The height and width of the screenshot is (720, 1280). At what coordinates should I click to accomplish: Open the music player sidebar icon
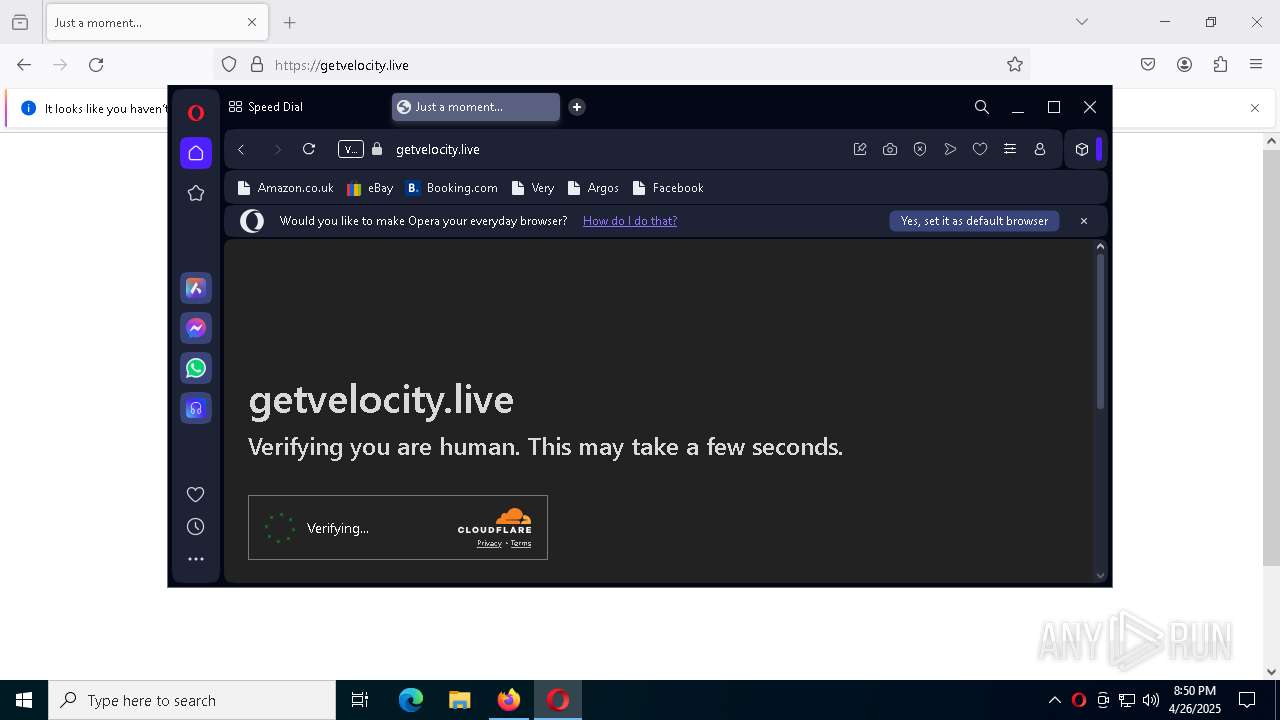point(196,408)
